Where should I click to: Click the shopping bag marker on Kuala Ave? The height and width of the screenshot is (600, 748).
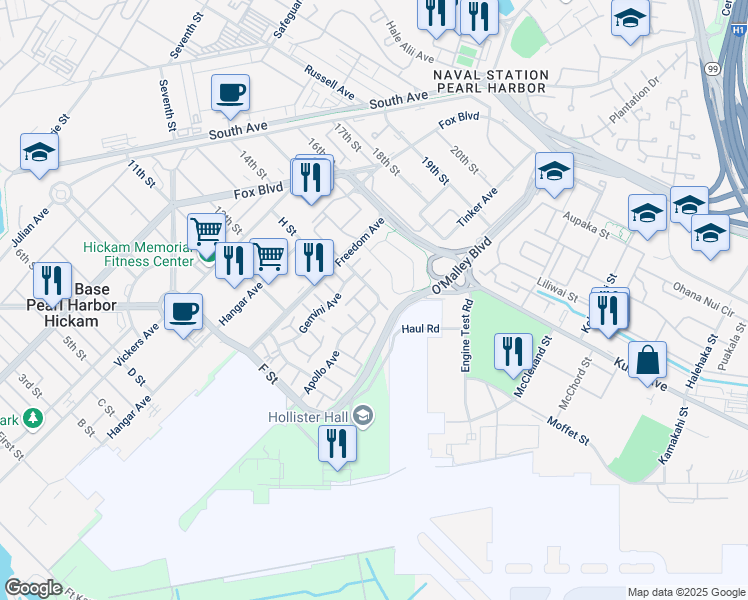tap(647, 362)
